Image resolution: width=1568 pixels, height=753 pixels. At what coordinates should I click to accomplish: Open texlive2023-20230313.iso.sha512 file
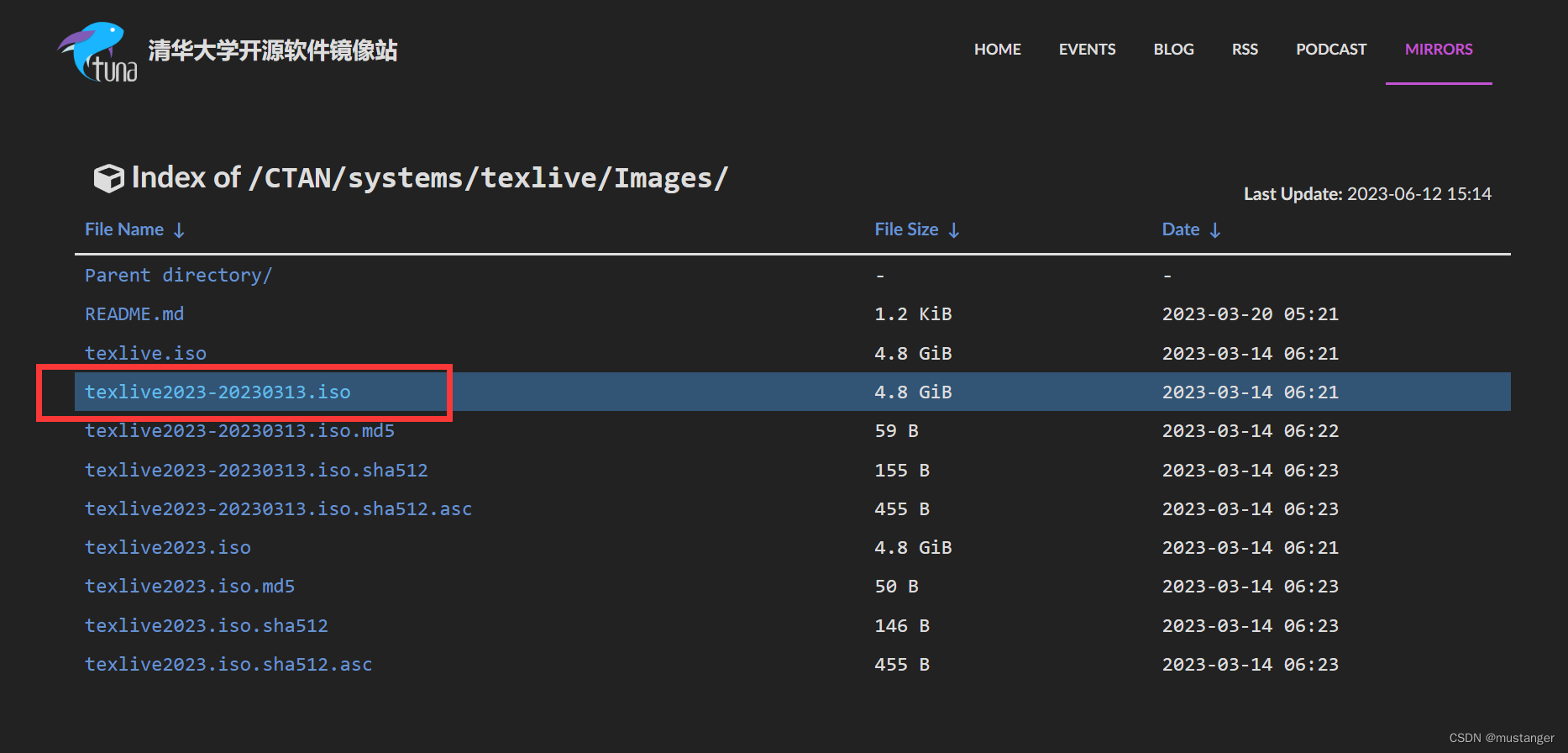click(256, 470)
